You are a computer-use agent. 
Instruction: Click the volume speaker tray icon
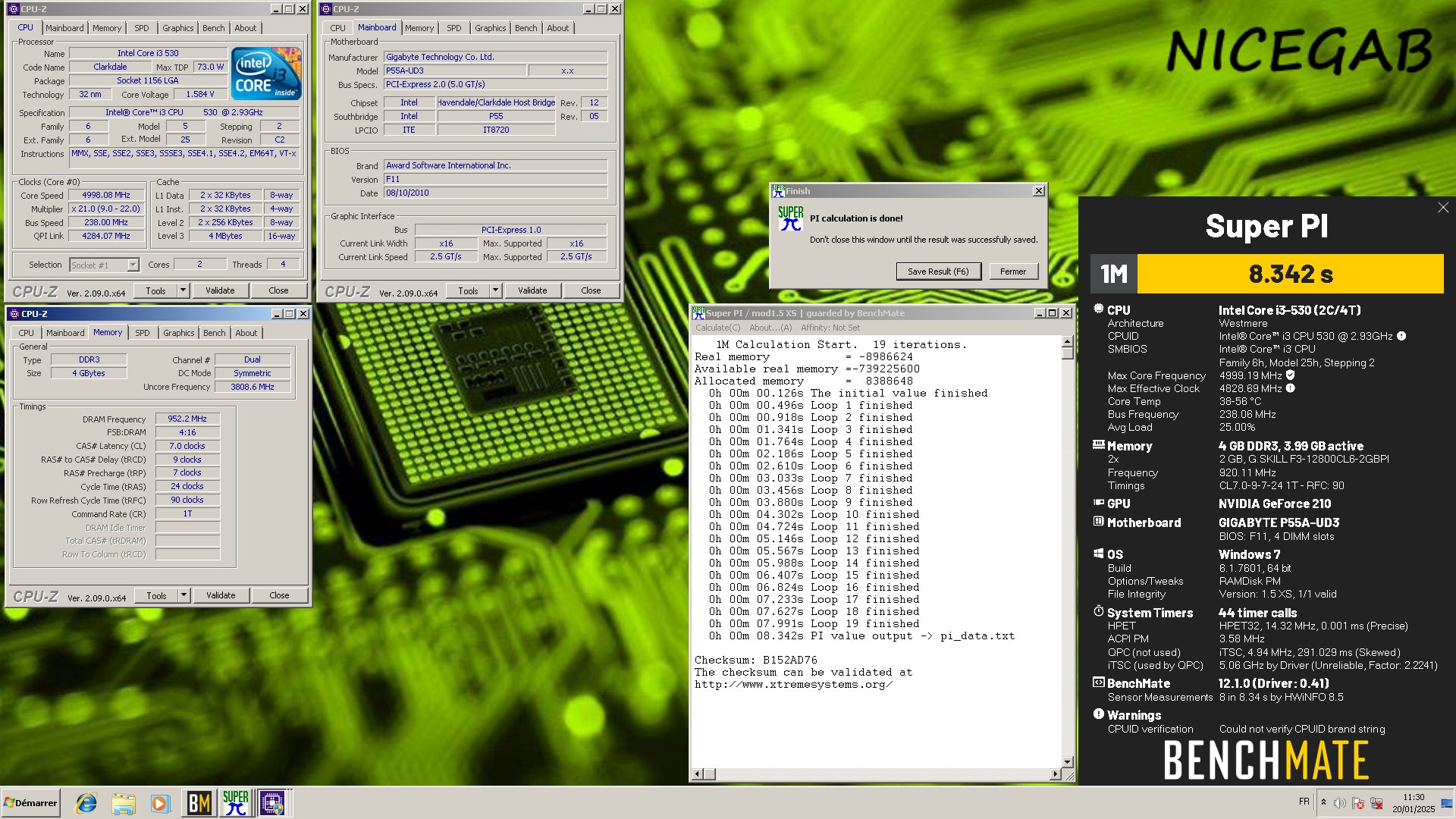click(1340, 803)
